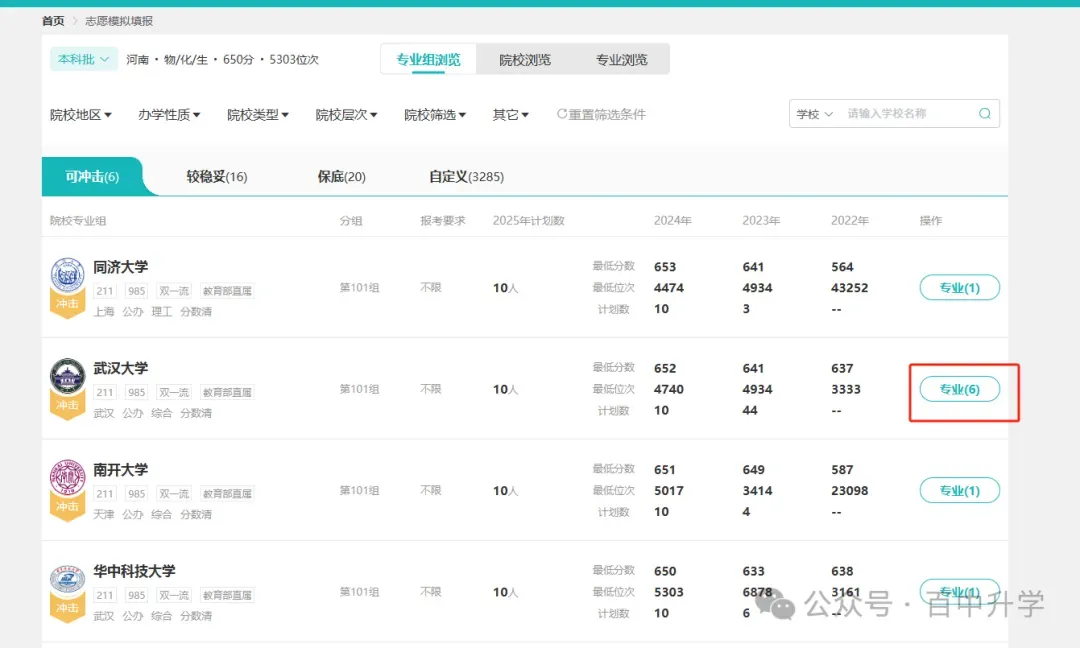Click the 2023年 column header
The height and width of the screenshot is (648, 1080).
[x=761, y=220]
